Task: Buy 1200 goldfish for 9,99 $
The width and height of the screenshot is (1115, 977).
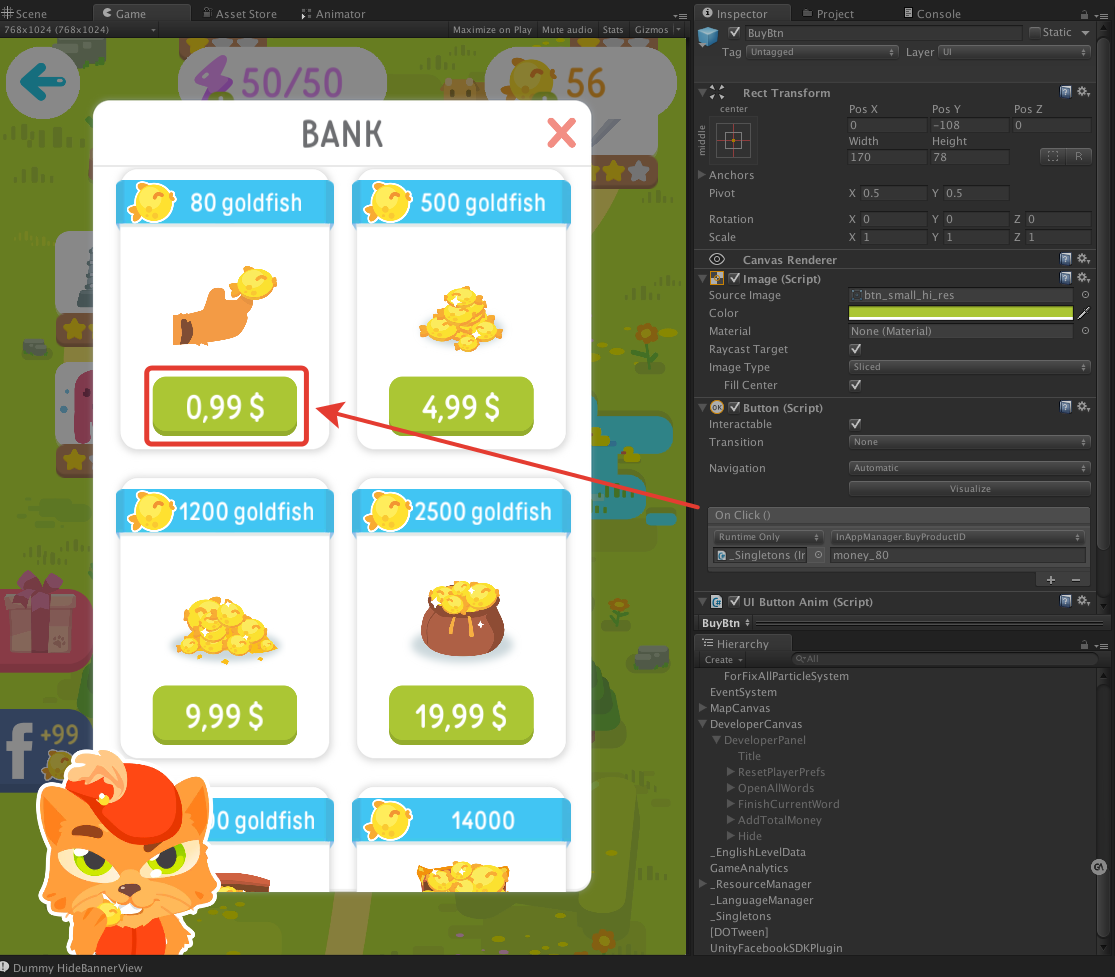Action: point(225,715)
